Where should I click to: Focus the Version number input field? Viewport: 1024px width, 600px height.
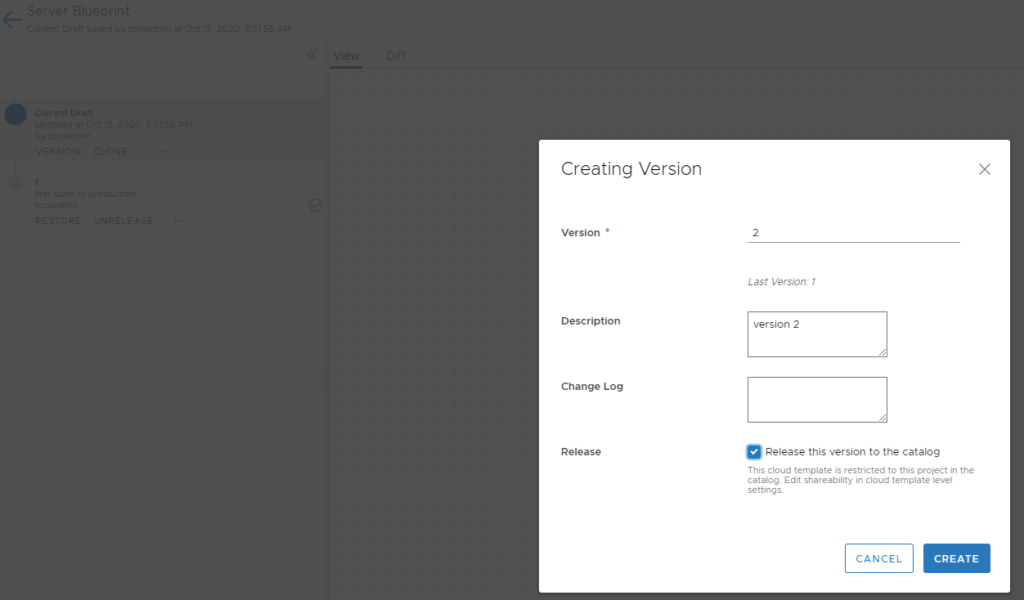click(854, 232)
